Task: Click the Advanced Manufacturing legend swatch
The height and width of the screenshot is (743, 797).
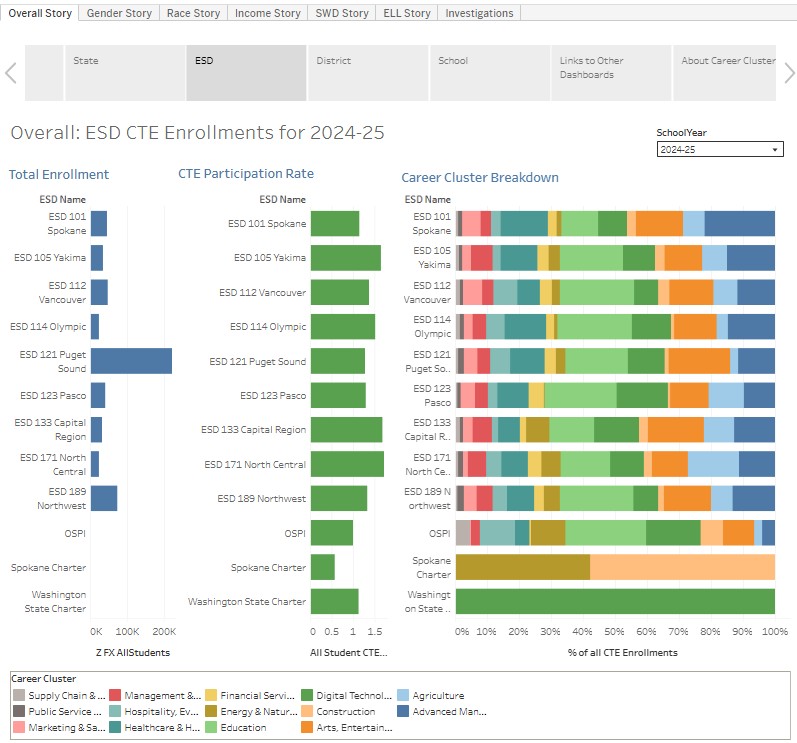Action: [403, 711]
